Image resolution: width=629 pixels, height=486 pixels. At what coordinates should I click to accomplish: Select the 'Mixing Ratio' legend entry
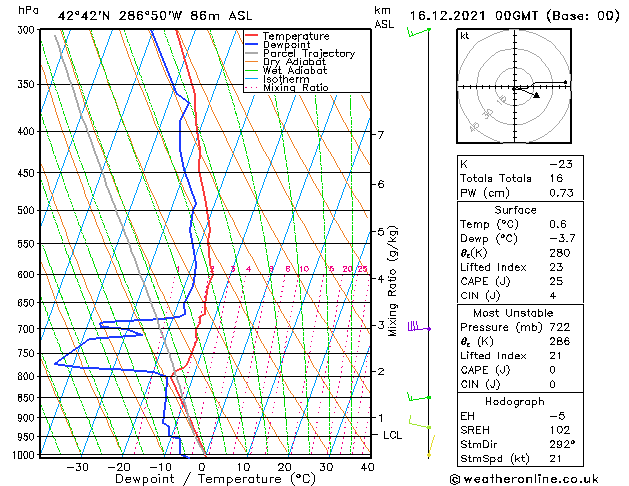tap(296, 88)
